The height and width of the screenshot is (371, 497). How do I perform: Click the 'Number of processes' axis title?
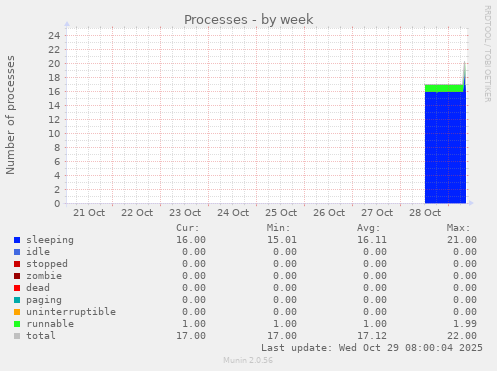point(10,115)
